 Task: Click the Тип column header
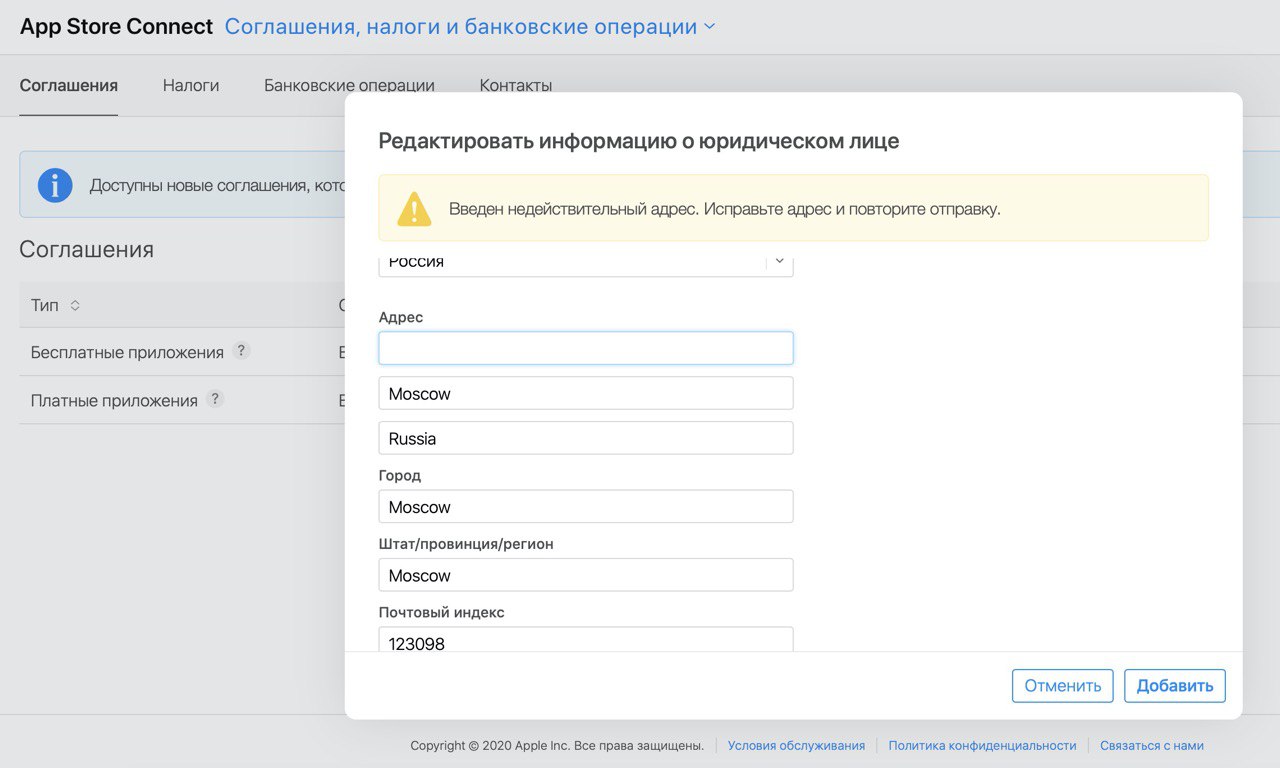[45, 305]
